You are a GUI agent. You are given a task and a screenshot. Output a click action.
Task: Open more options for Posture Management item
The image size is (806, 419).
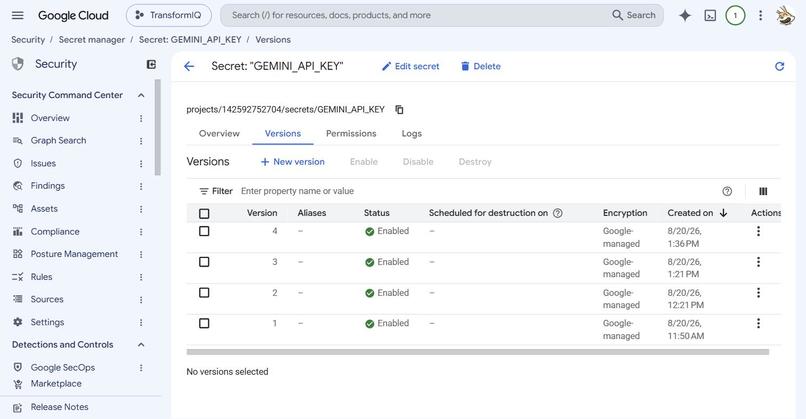pos(141,254)
